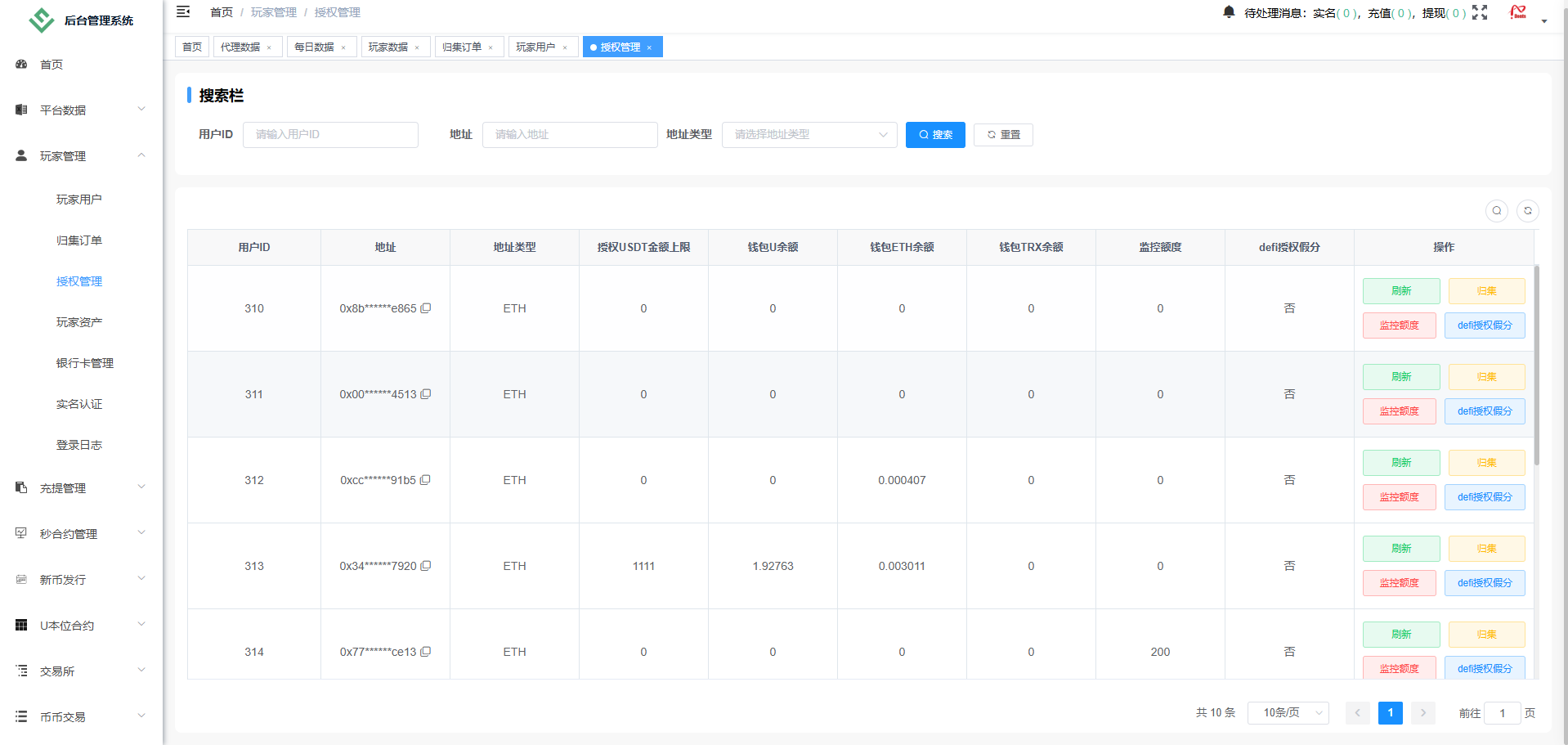Select page 1 in pagination
1568x745 pixels.
[x=1391, y=713]
